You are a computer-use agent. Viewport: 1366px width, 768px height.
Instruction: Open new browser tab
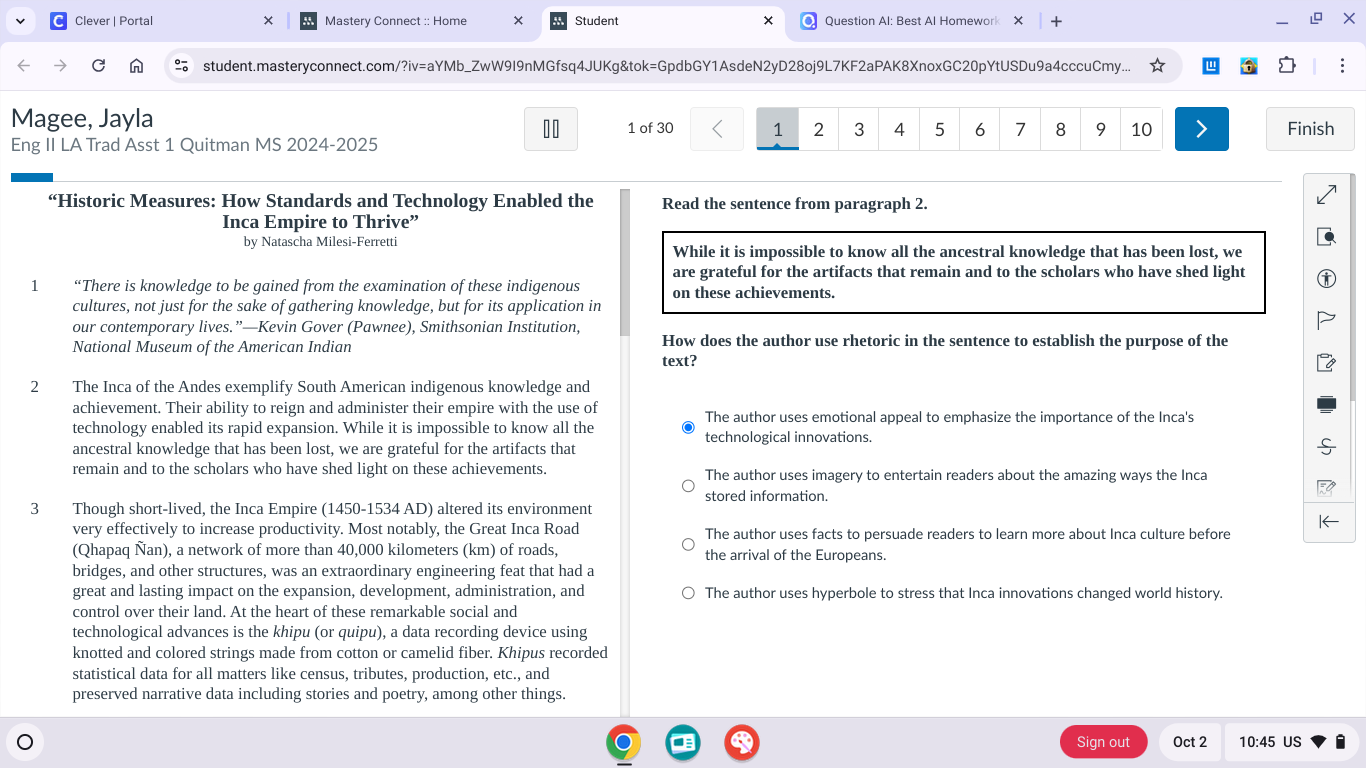click(x=1057, y=21)
